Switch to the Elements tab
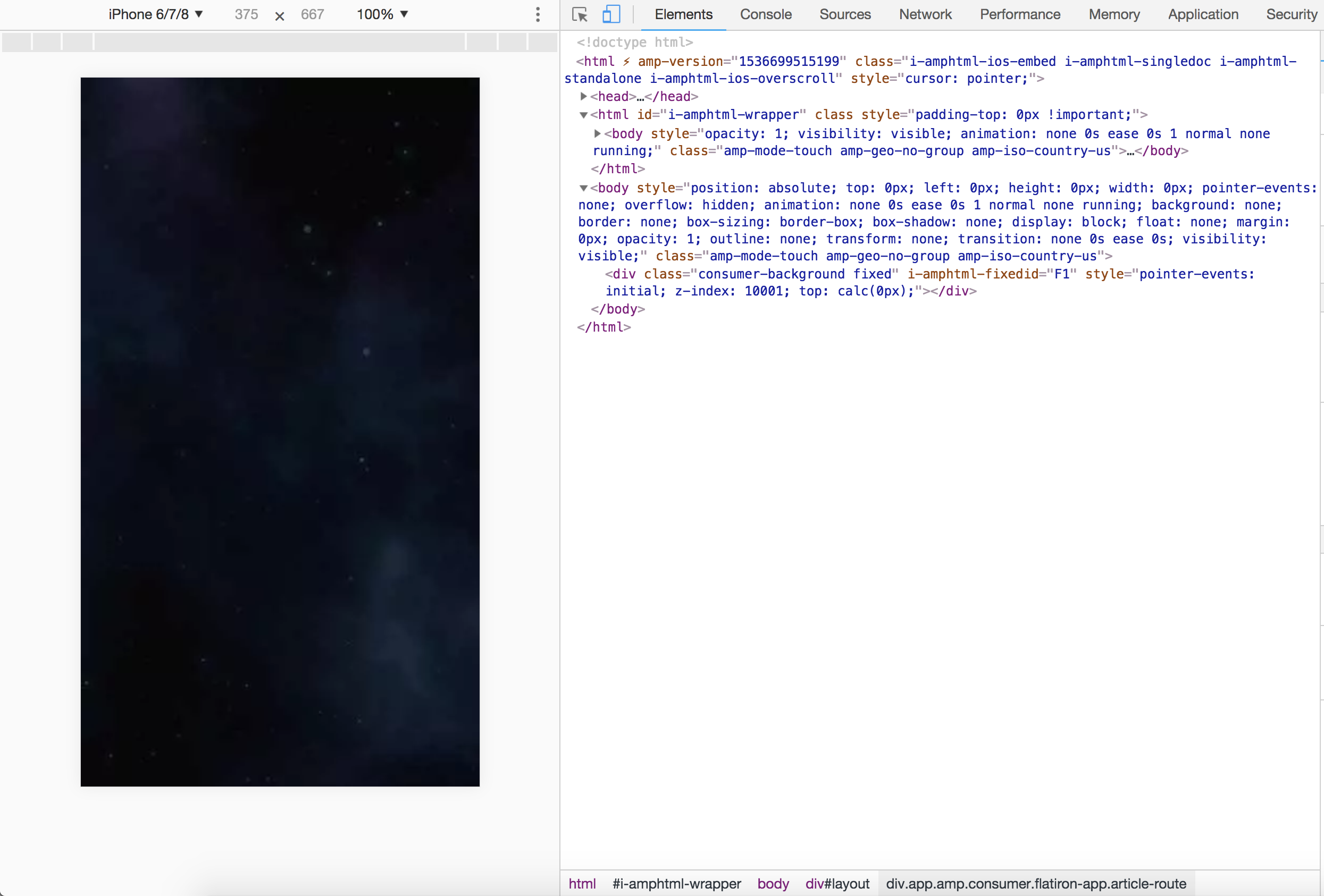1324x896 pixels. (683, 15)
